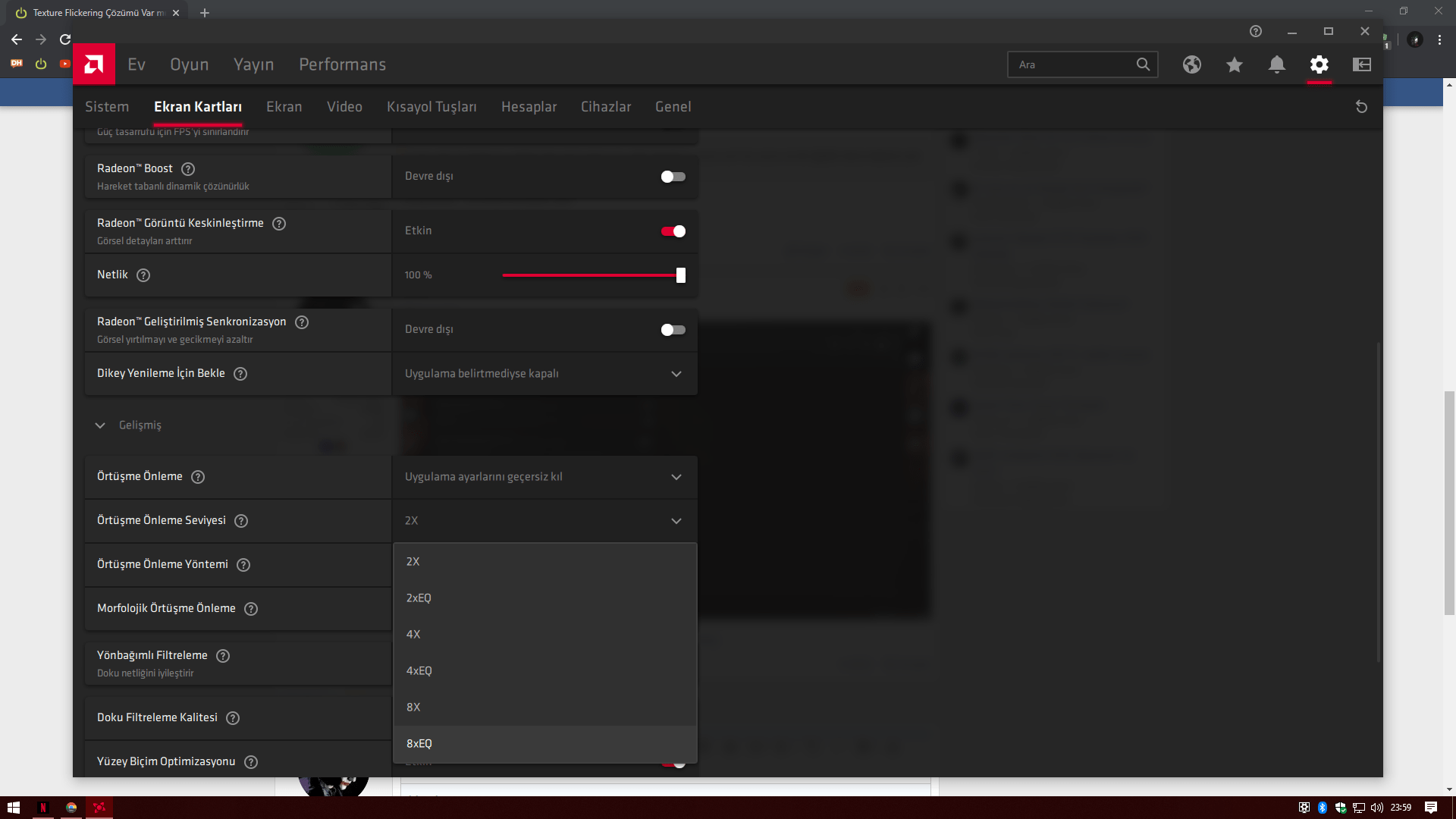Click the Netlik slider handle
1456x819 pixels.
(681, 275)
